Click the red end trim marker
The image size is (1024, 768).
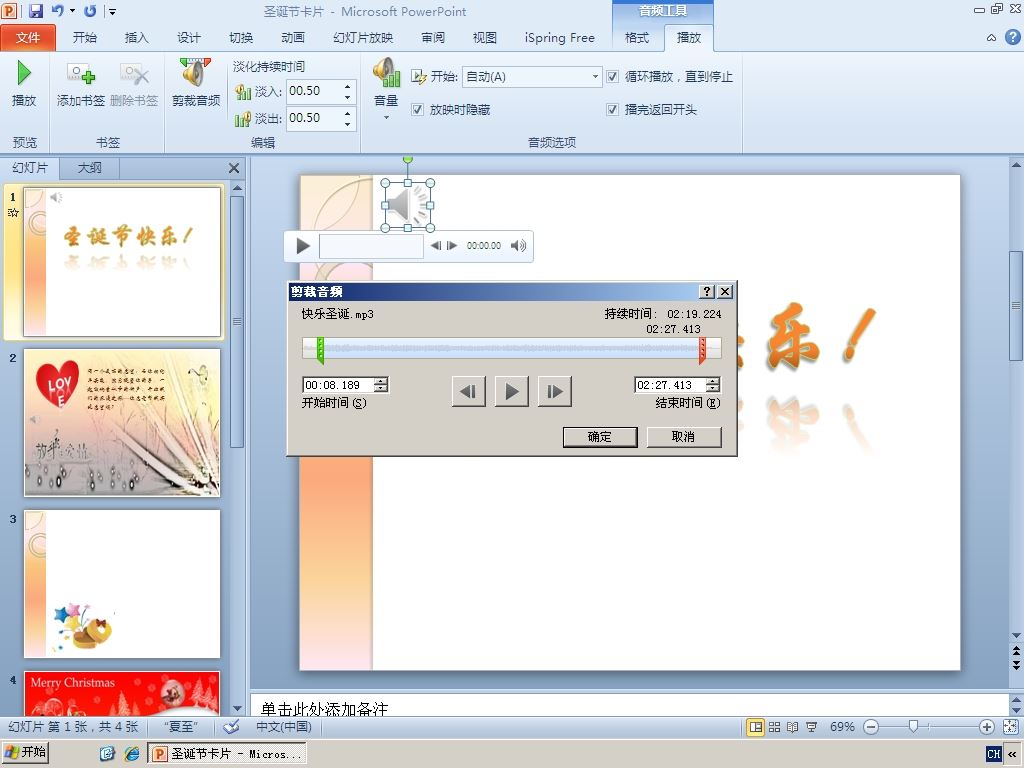[x=702, y=350]
